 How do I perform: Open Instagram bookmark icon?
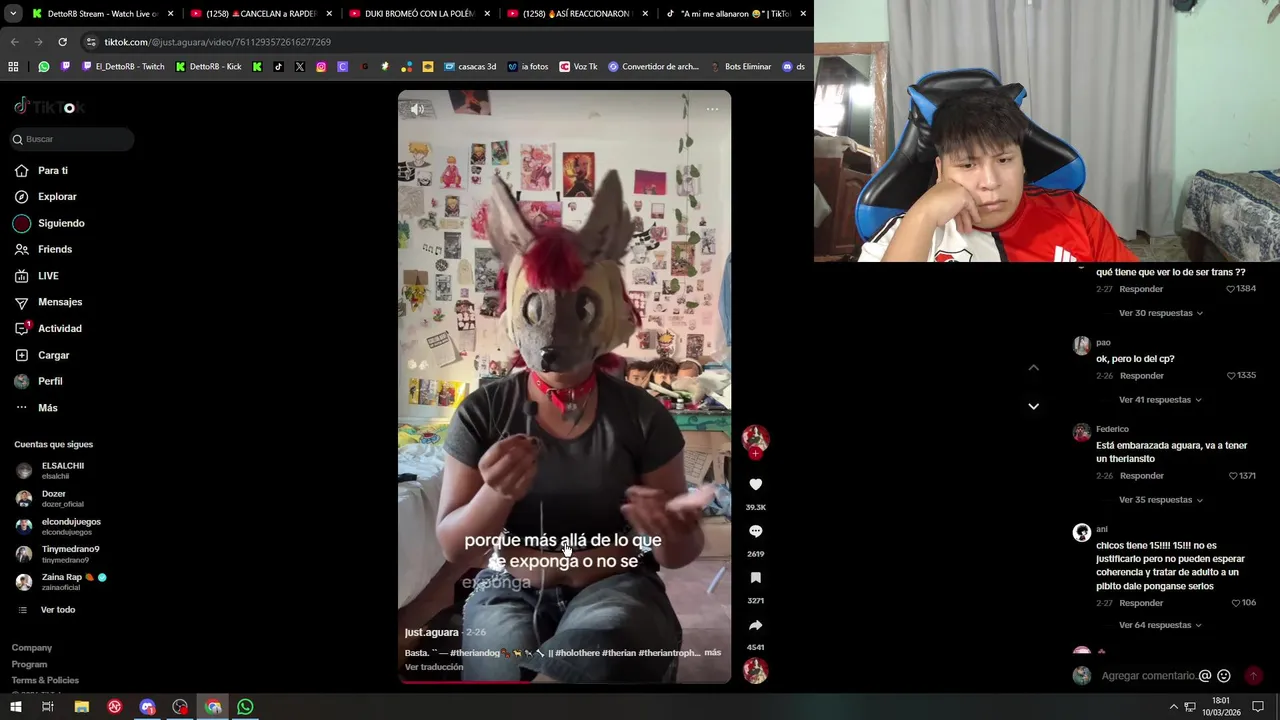(321, 67)
